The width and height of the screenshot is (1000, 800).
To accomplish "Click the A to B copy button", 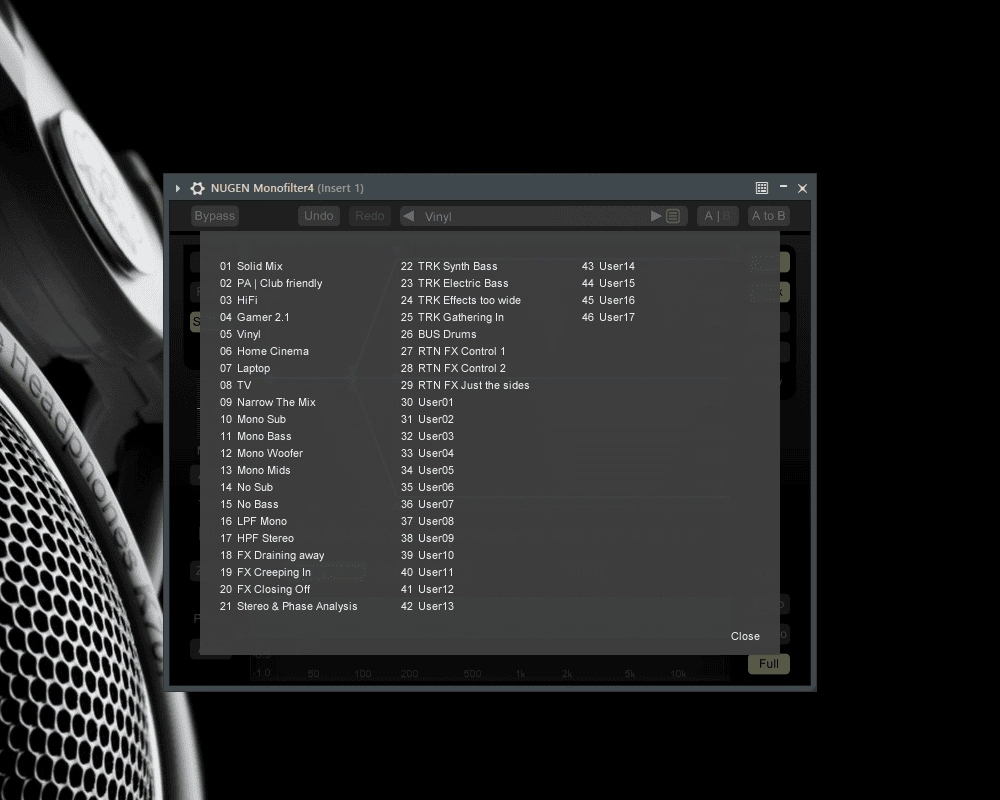I will (x=768, y=216).
